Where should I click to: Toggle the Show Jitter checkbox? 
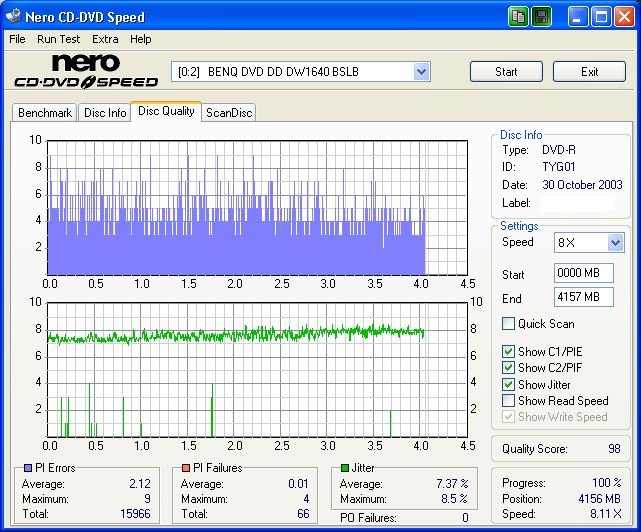click(509, 384)
